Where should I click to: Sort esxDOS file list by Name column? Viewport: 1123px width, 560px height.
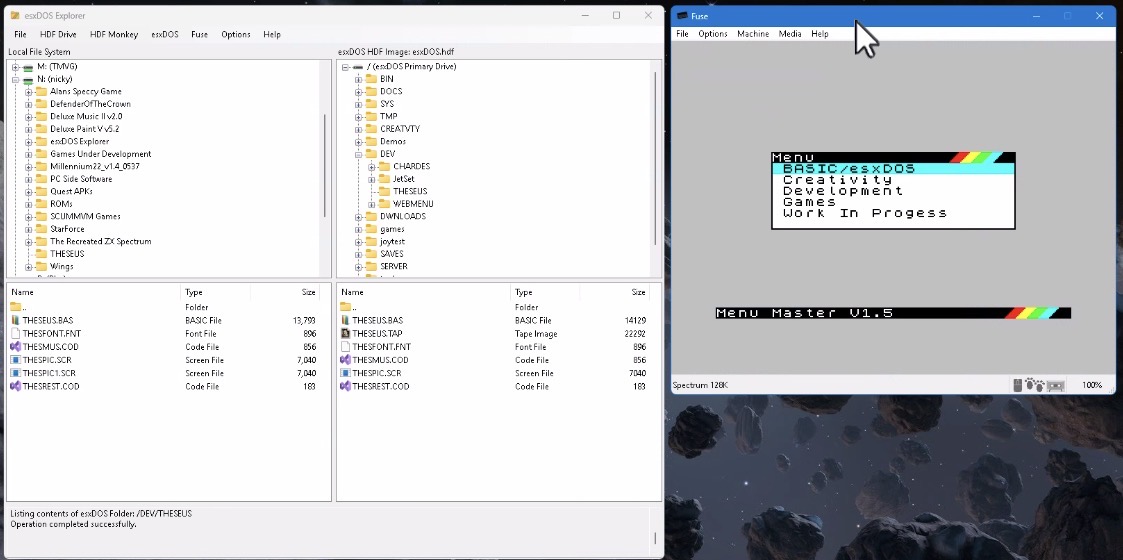423,292
